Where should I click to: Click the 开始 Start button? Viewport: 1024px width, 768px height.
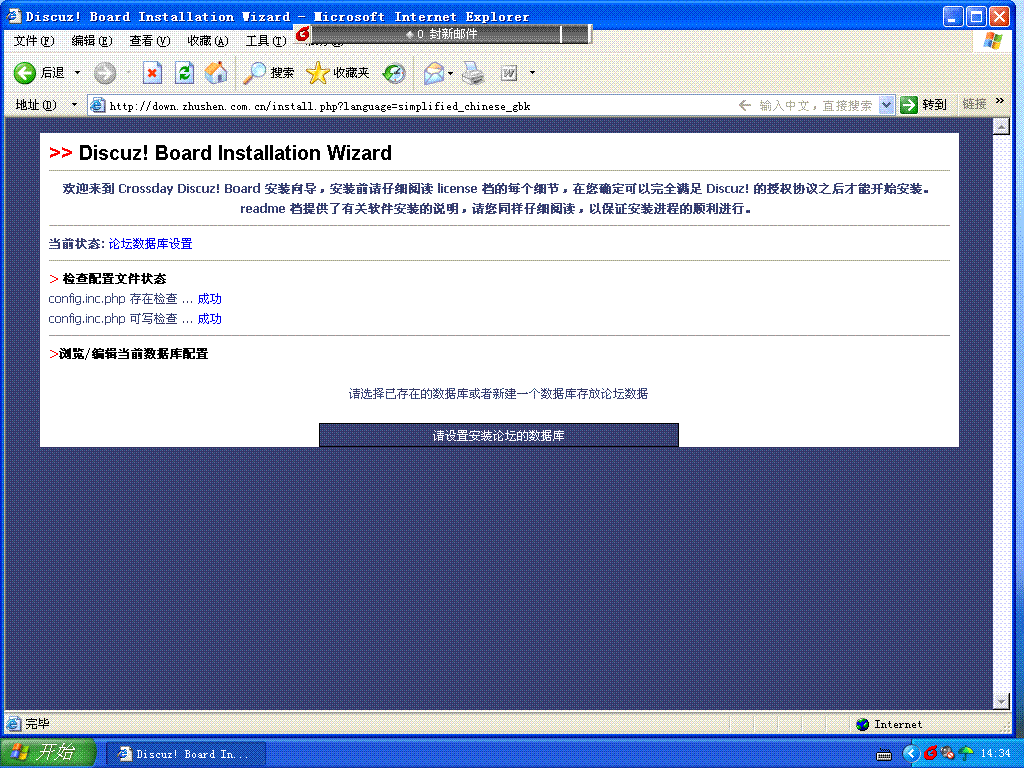click(x=48, y=752)
